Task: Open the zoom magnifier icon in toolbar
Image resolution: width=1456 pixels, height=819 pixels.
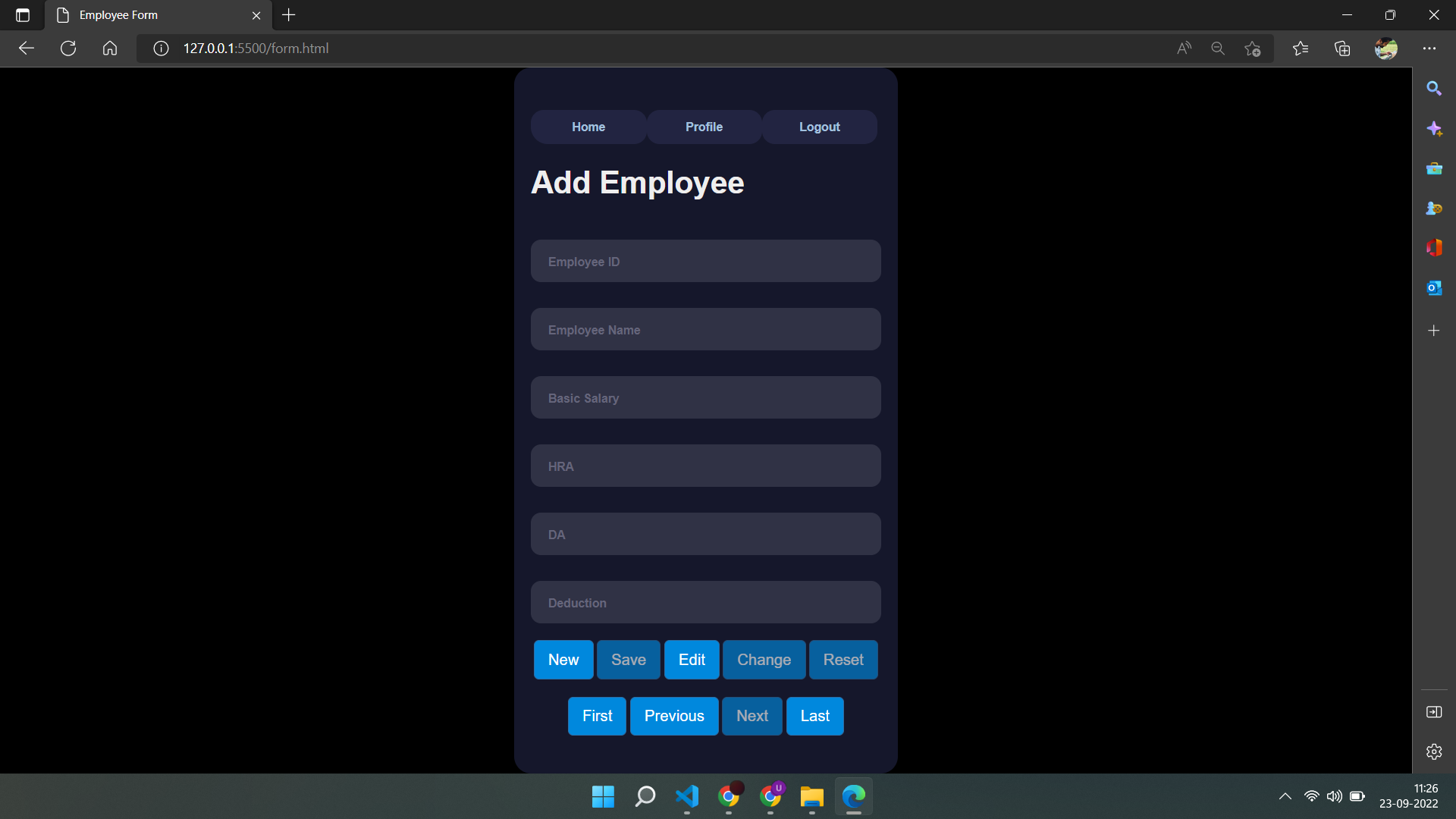Action: pyautogui.click(x=1218, y=48)
